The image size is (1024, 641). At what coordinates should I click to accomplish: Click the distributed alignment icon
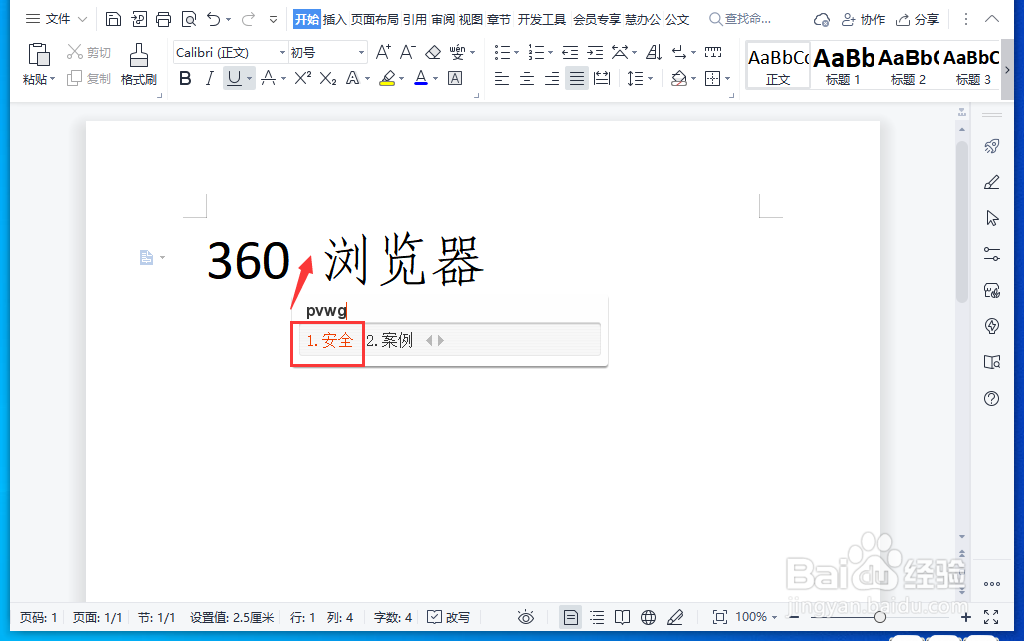601,79
